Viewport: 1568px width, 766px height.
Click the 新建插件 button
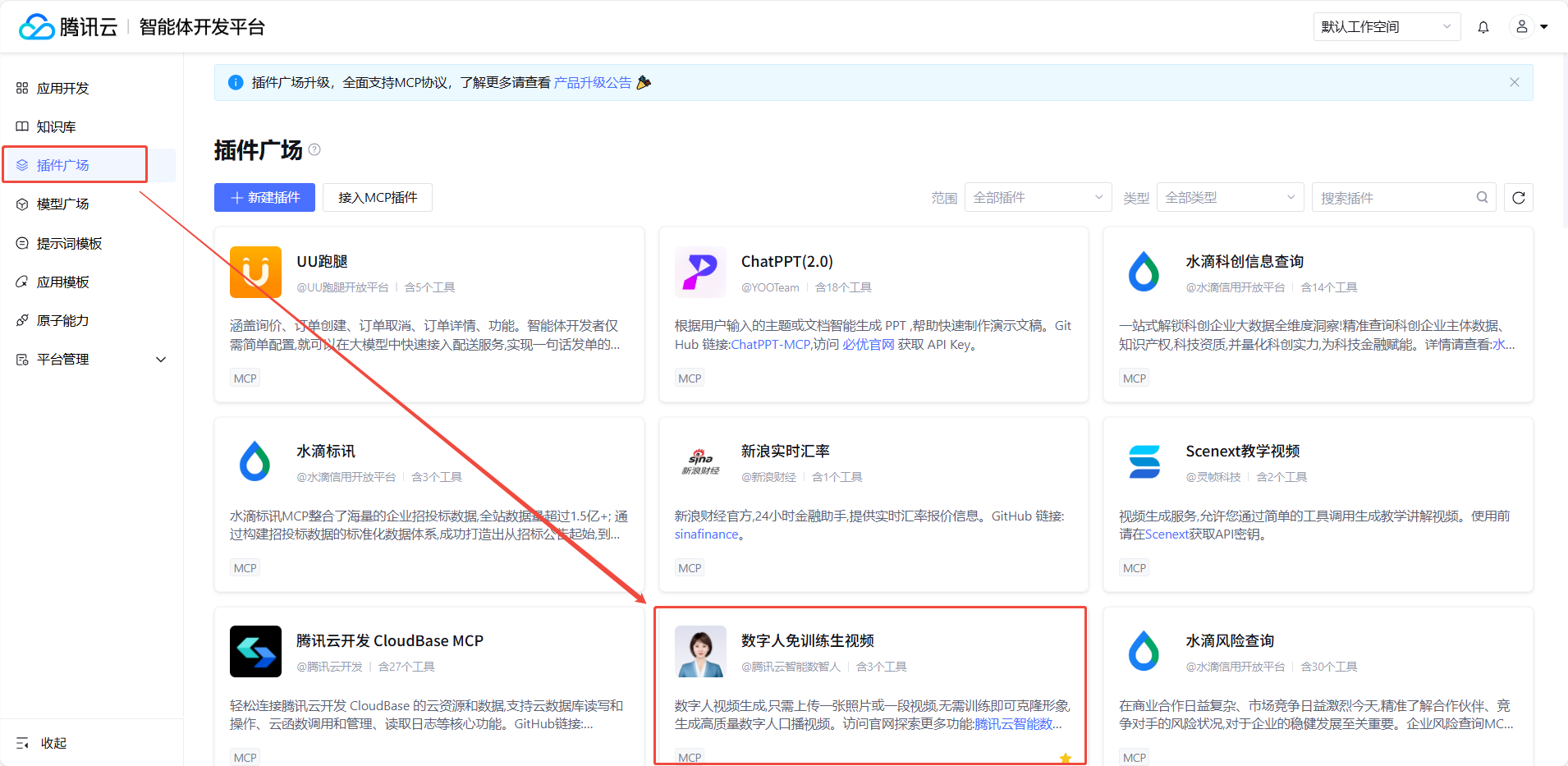[264, 197]
